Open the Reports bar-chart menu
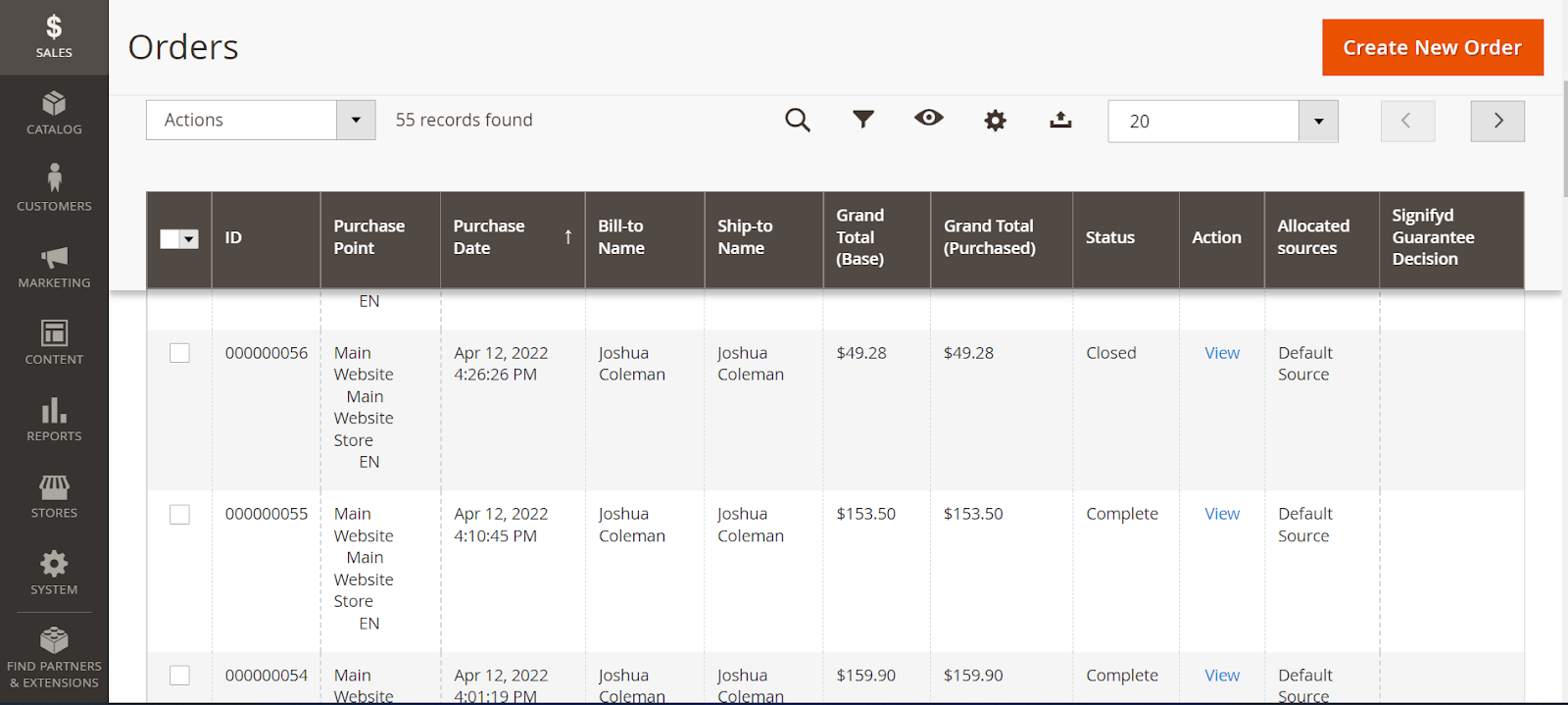This screenshot has width=1568, height=705. click(x=54, y=420)
